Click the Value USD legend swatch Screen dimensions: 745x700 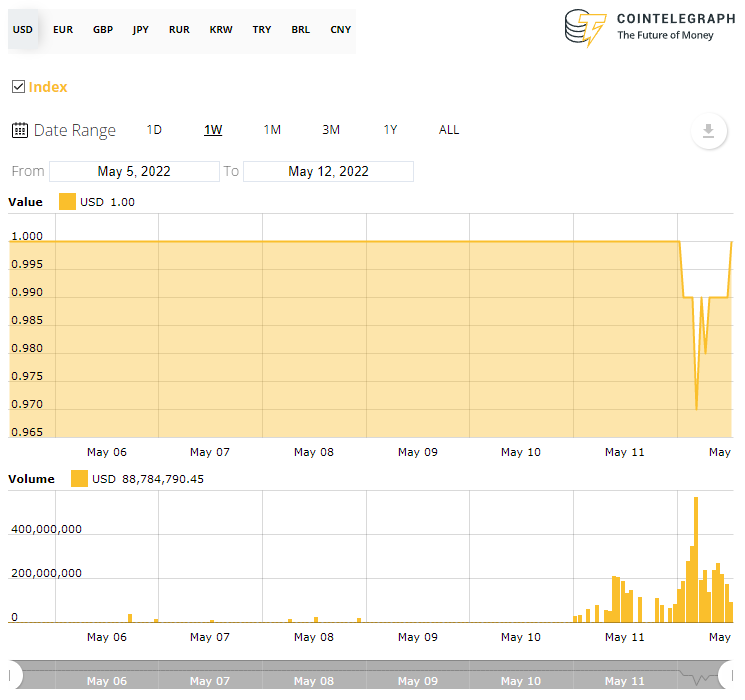pyautogui.click(x=67, y=202)
